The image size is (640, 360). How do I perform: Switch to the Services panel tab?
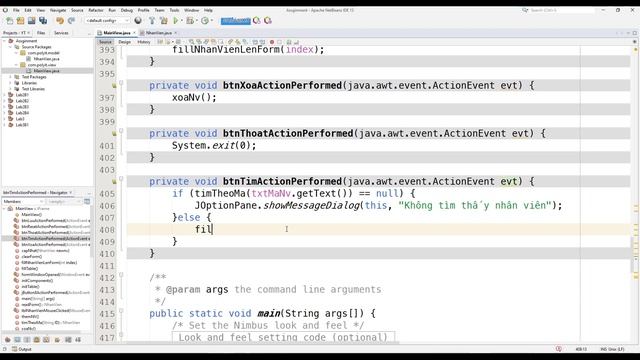pyautogui.click(x=61, y=33)
